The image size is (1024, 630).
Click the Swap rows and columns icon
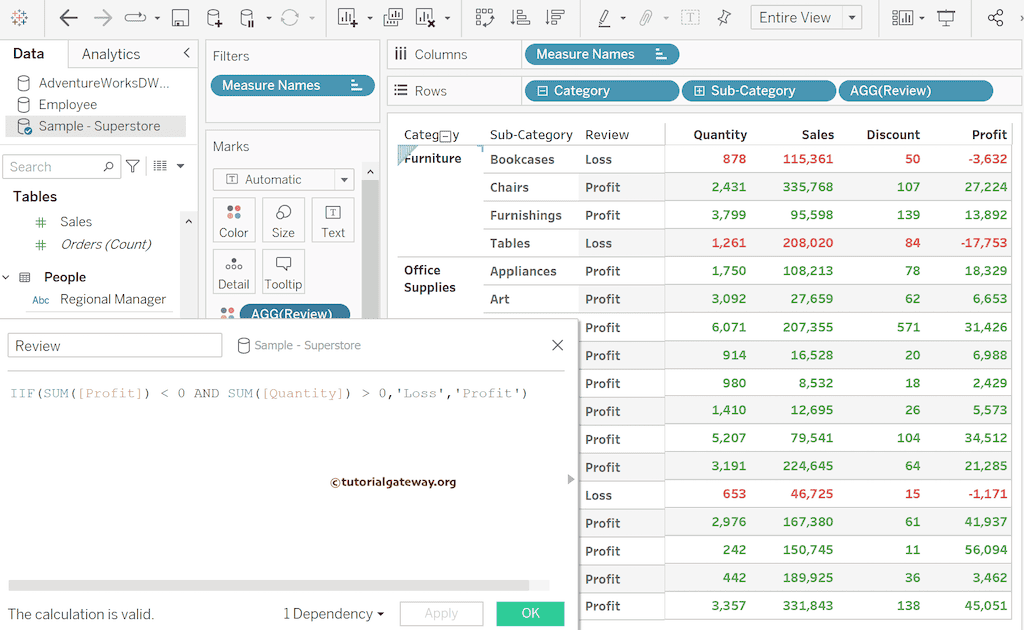point(484,18)
